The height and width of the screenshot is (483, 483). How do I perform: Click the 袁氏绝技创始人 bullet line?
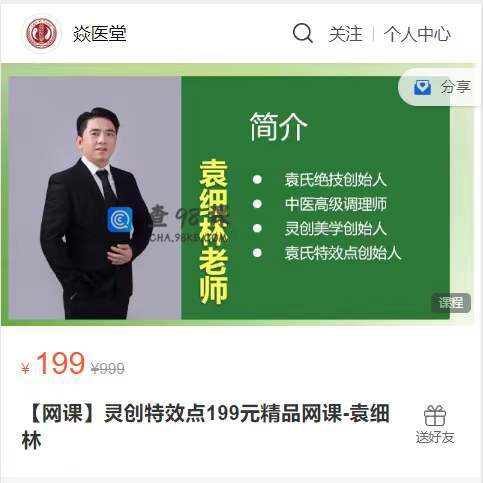click(335, 180)
